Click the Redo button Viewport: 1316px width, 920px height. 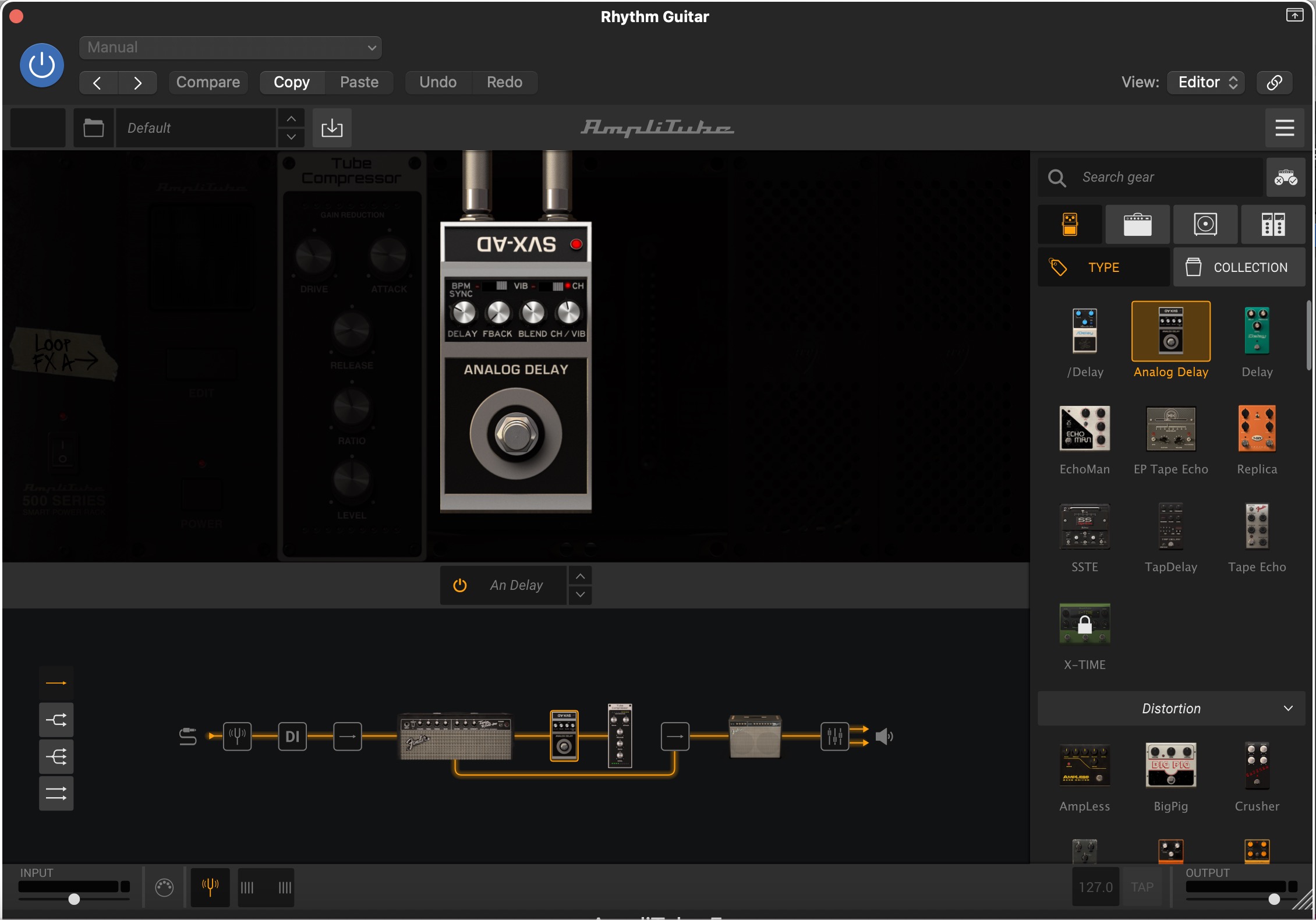(504, 83)
